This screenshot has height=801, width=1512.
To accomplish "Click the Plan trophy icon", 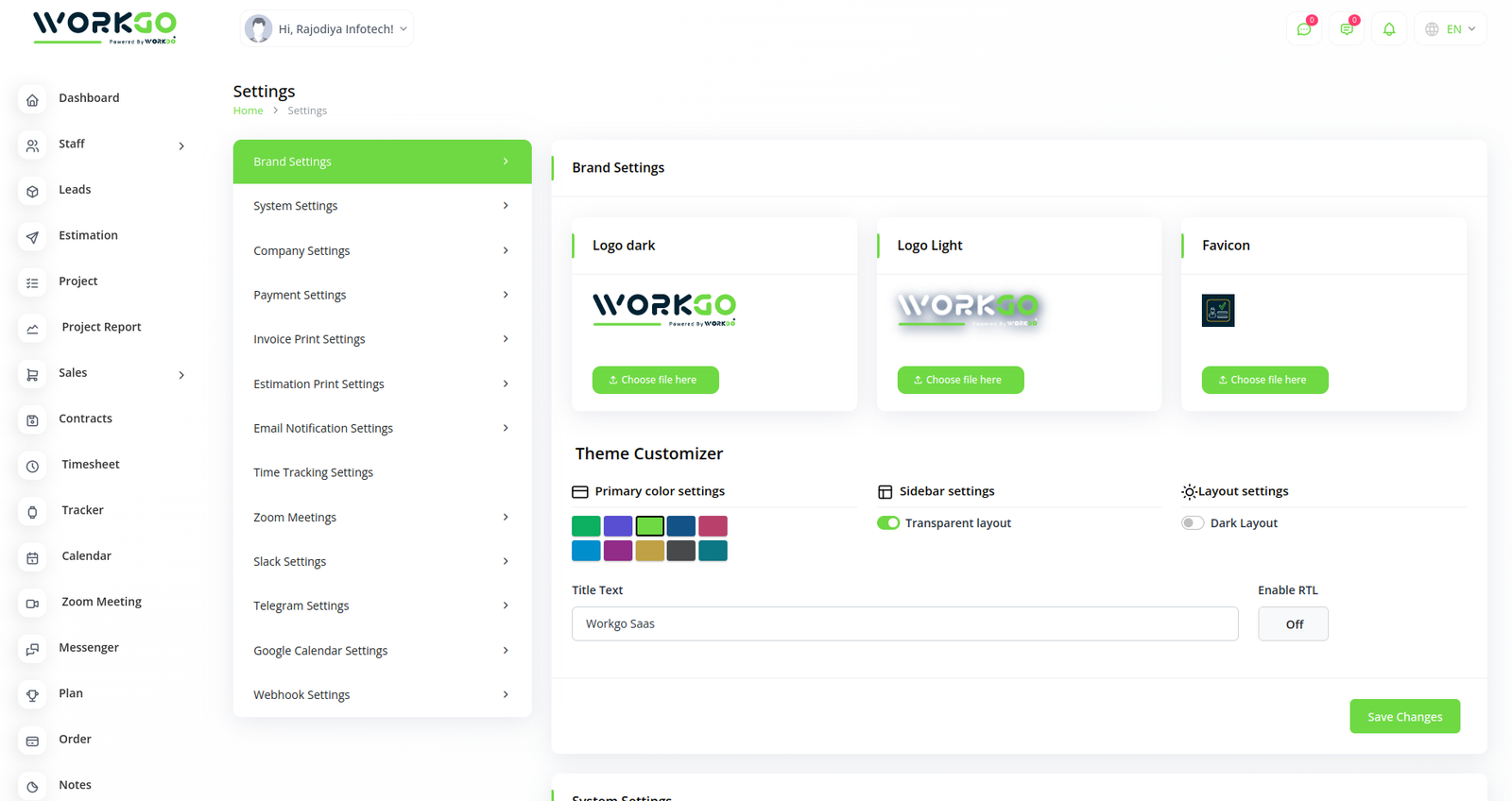I will [32, 694].
